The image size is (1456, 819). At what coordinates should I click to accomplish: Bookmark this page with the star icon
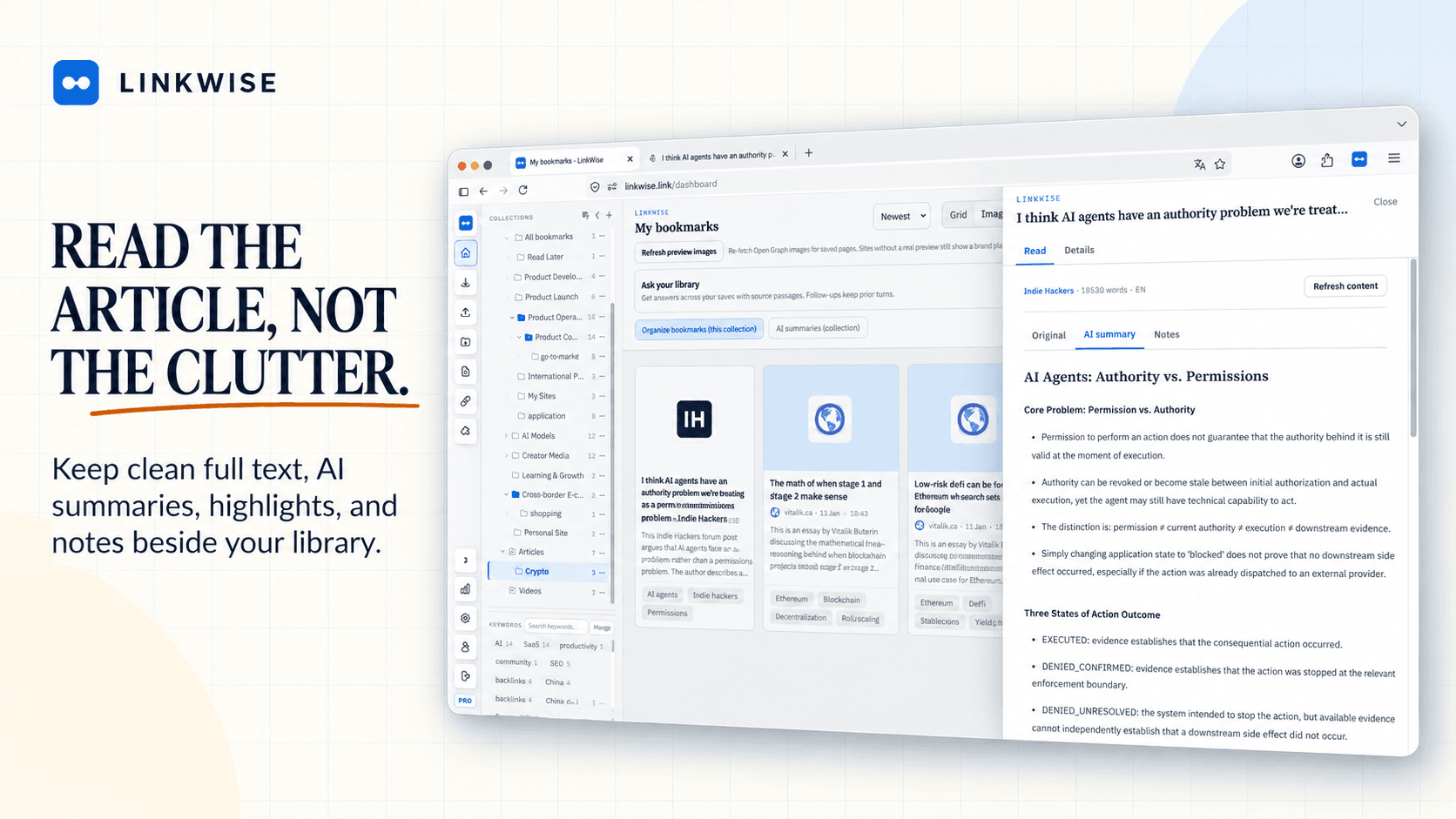[x=1220, y=164]
